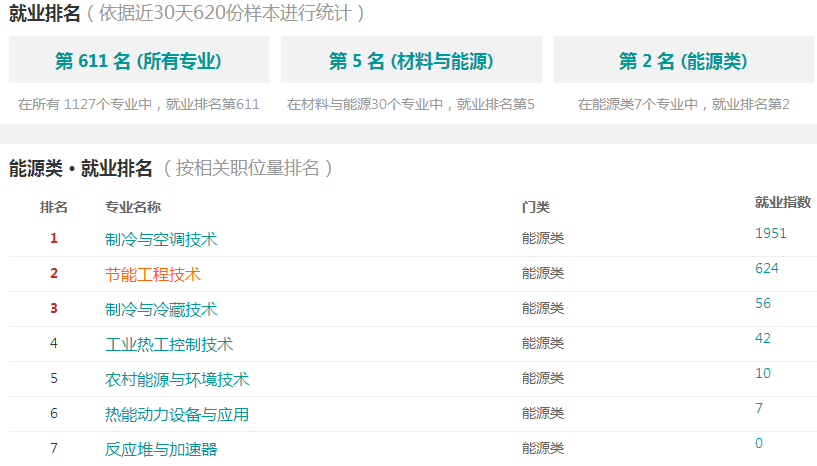
Task: Open the 工业热工控制技术 major link
Action: (x=169, y=344)
